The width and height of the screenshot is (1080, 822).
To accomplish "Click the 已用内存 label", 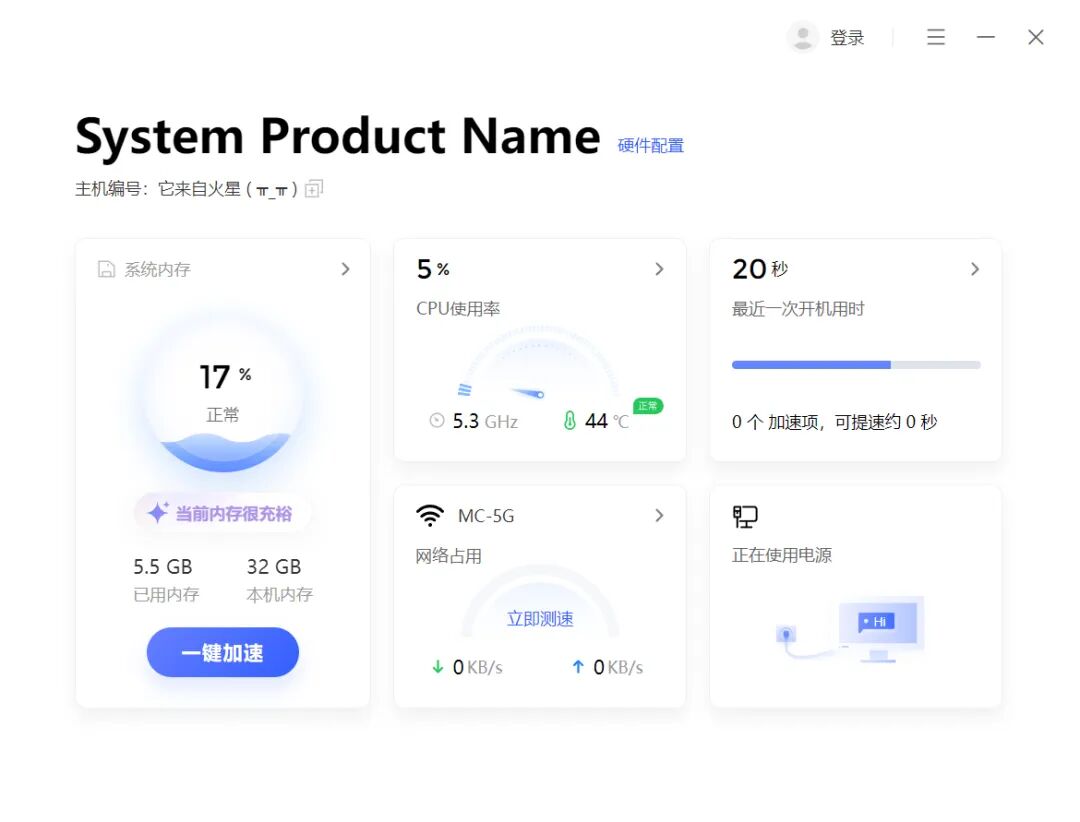I will pos(166,595).
